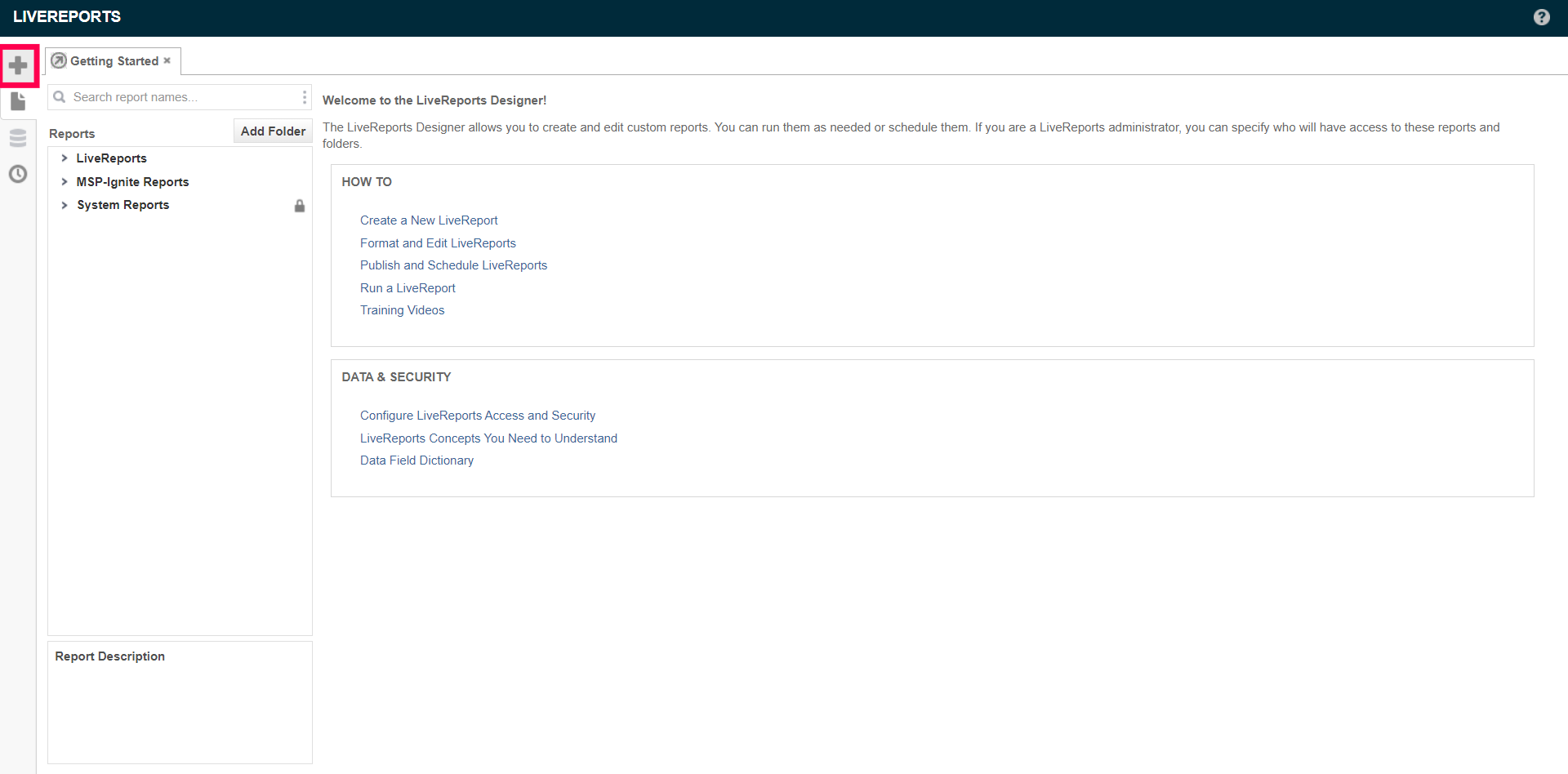The image size is (1568, 774).
Task: Open the schedule clock sidebar icon
Action: 18,174
